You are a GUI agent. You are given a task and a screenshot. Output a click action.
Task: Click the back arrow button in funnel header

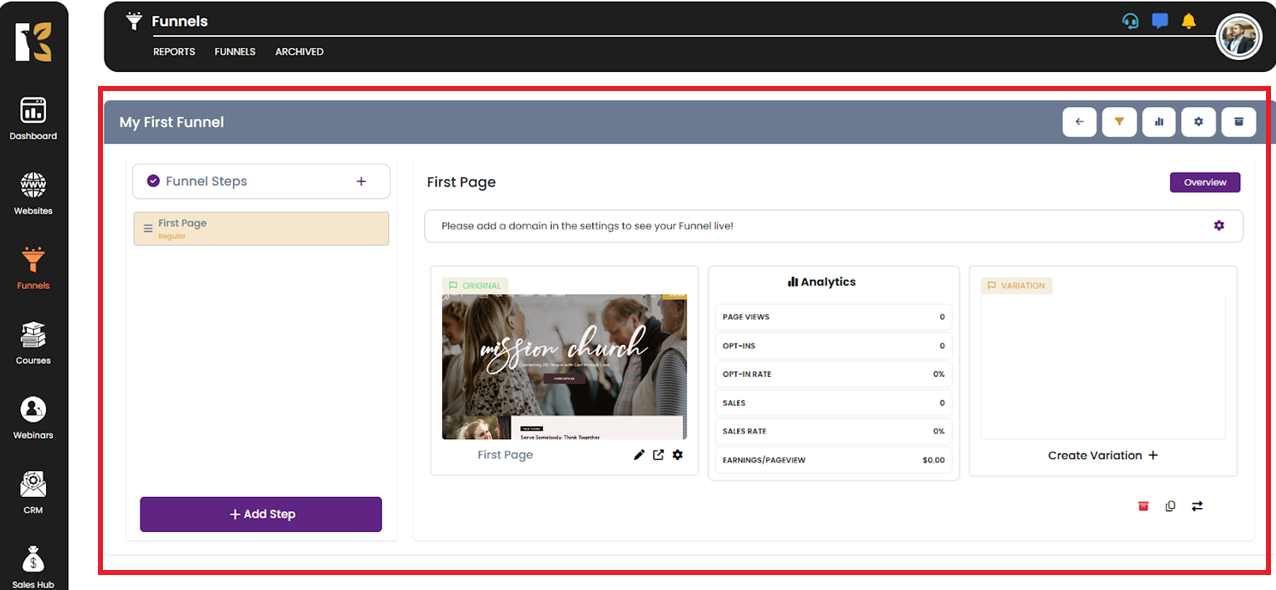1079,122
